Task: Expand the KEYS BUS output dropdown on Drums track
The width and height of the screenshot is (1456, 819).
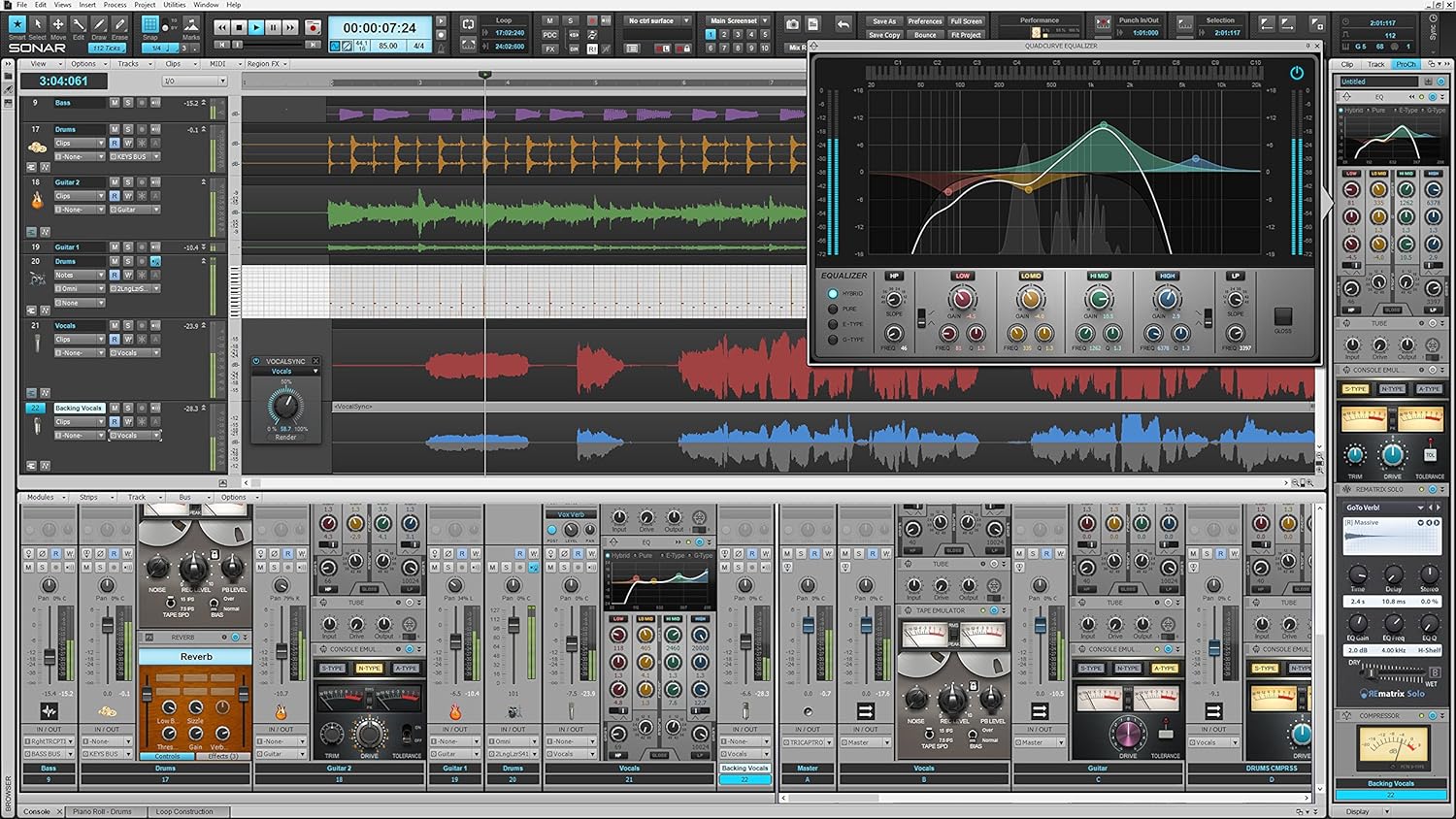Action: pos(156,156)
